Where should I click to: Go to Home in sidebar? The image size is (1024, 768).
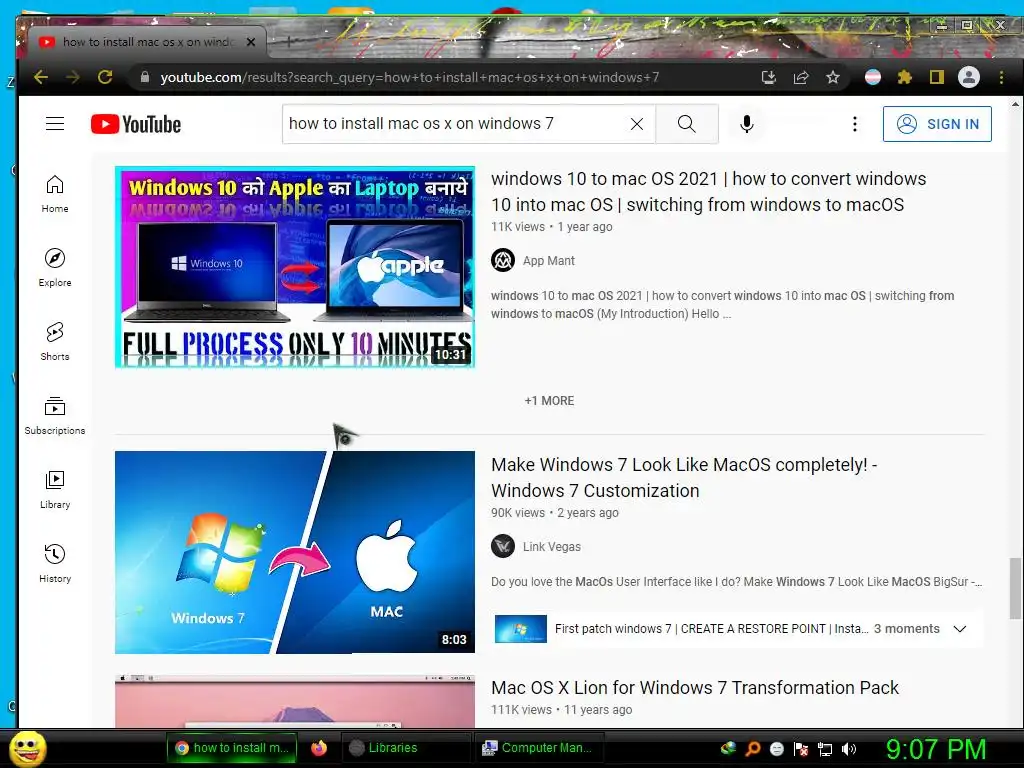tap(55, 194)
